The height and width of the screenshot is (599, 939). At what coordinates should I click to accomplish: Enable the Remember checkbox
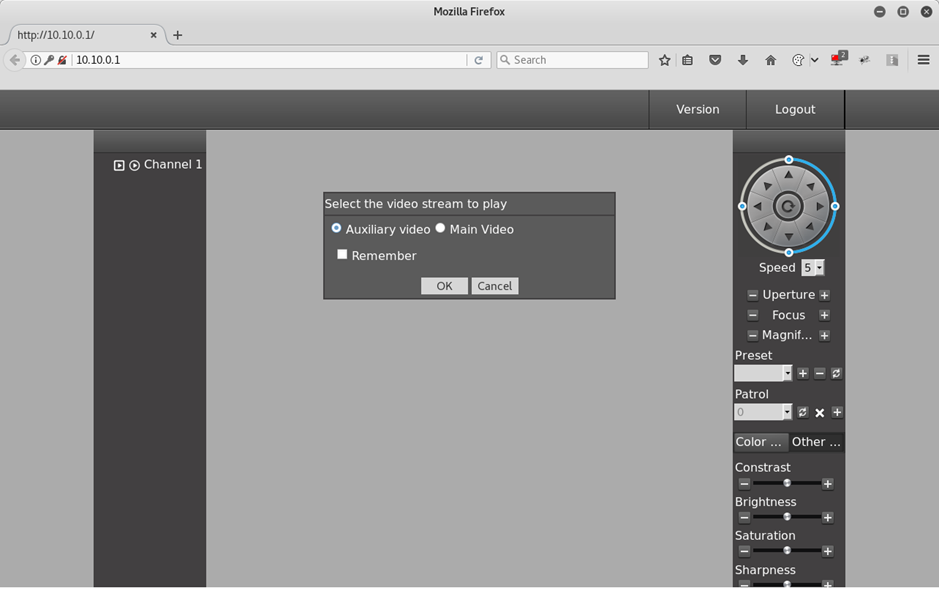[342, 255]
